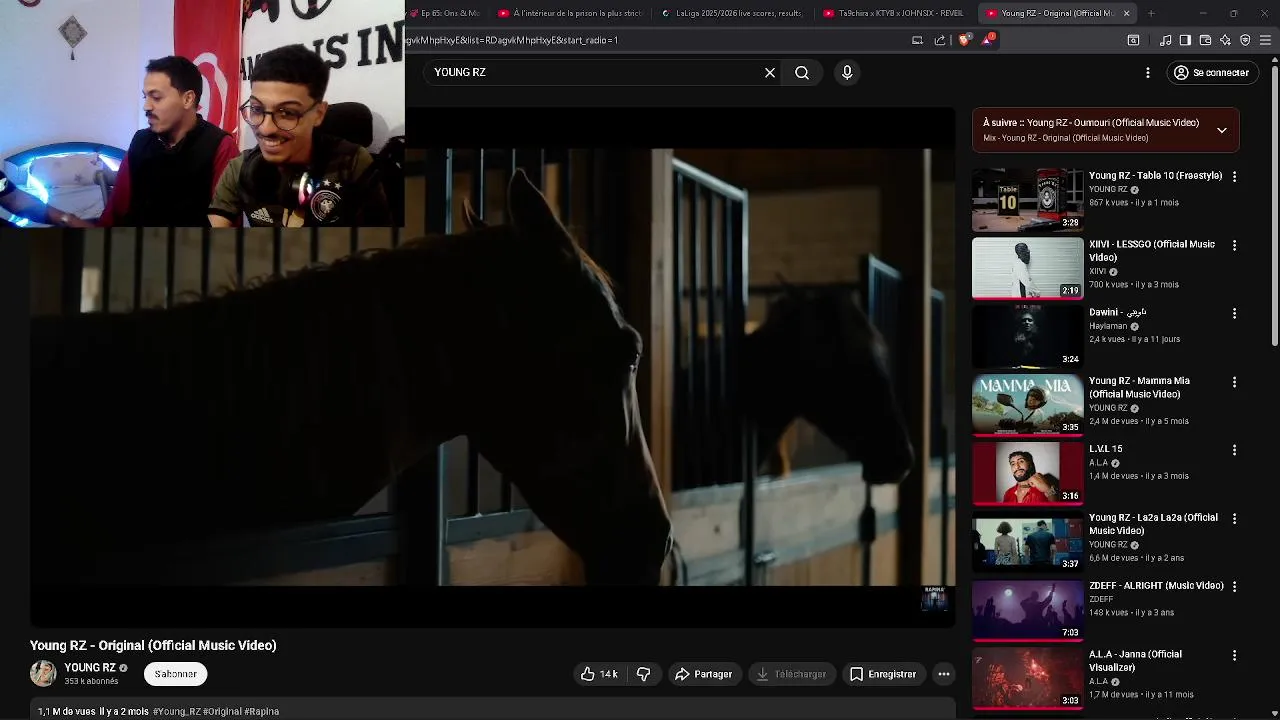Click the Se connecter sign-in button
1280x720 pixels.
tap(1211, 73)
